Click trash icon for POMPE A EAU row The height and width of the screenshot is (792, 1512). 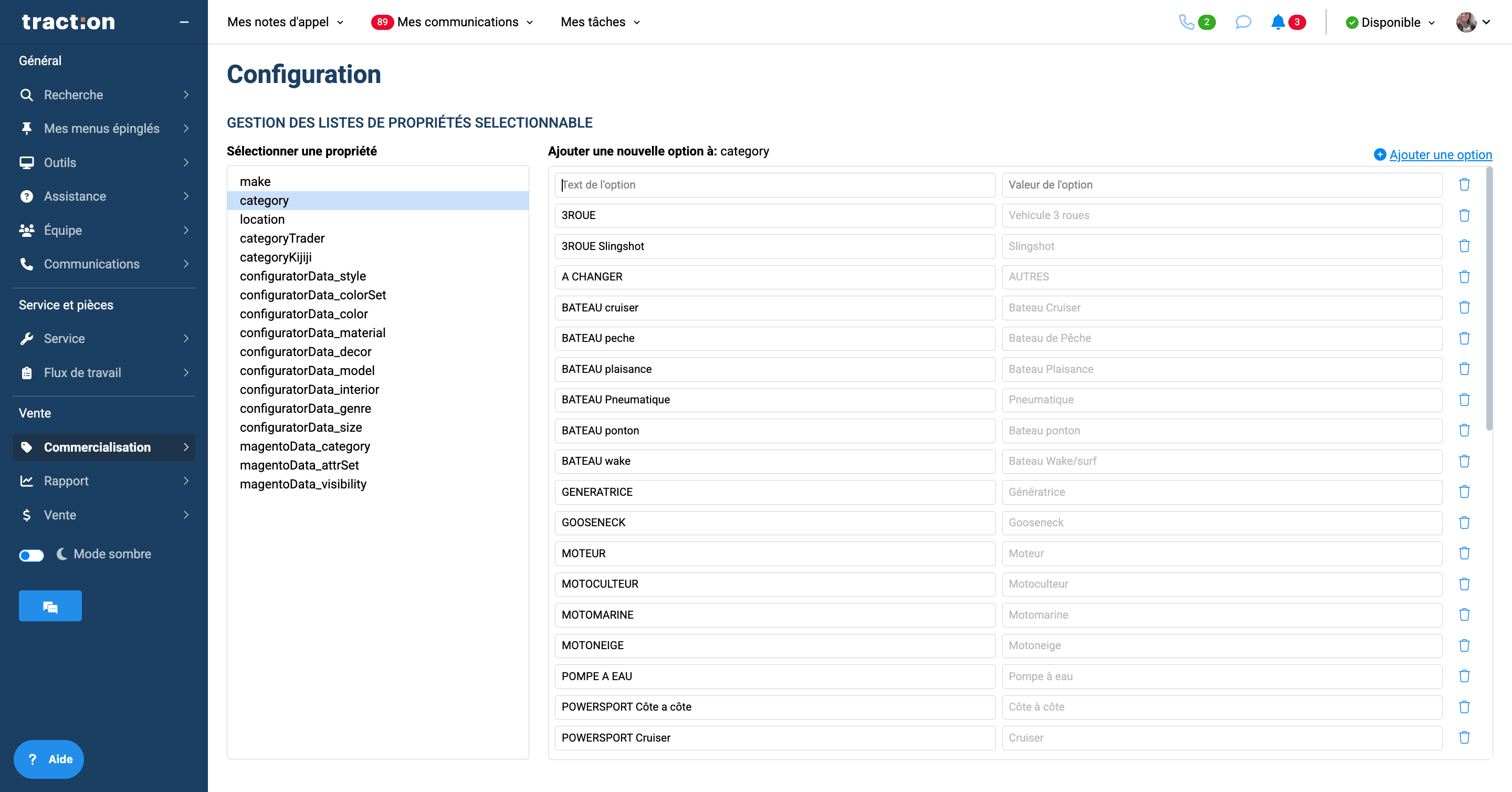pyautogui.click(x=1464, y=676)
